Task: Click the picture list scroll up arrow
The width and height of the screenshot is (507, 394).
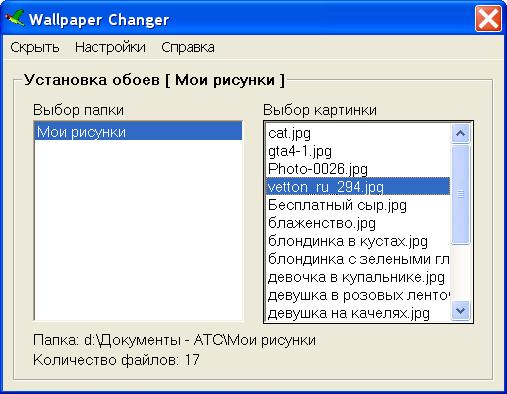Action: click(x=461, y=133)
